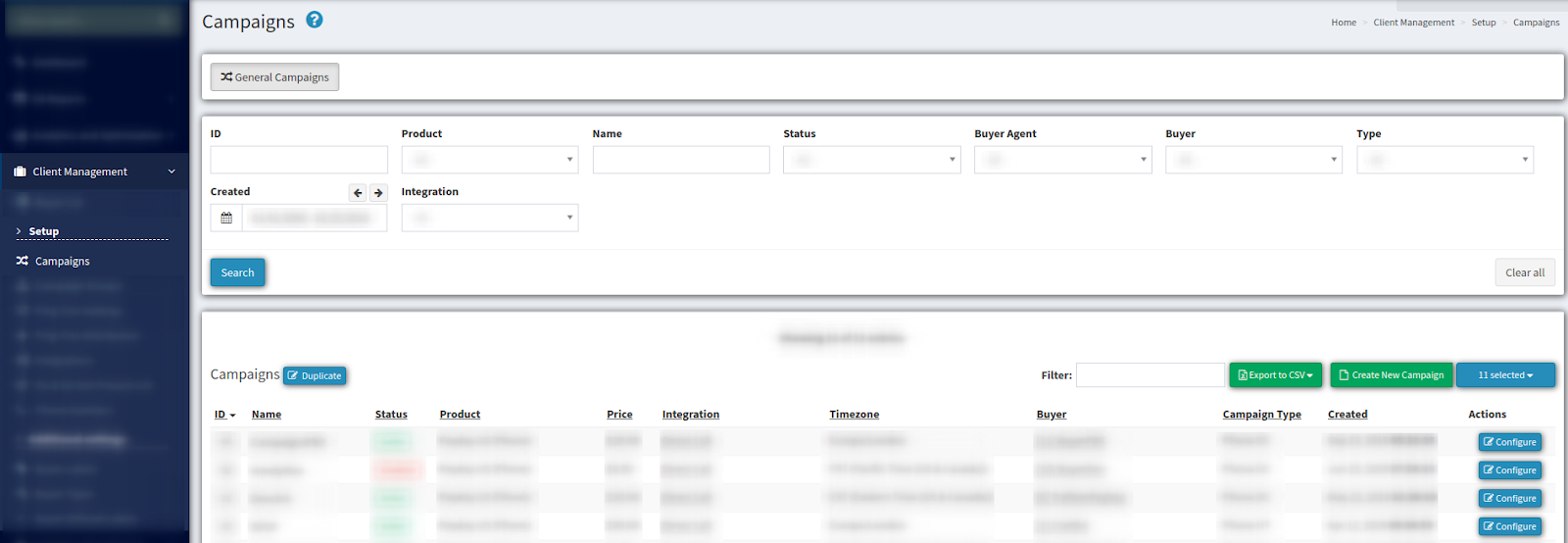Click the next date arrow icon
This screenshot has width=1568, height=543.
[x=378, y=193]
